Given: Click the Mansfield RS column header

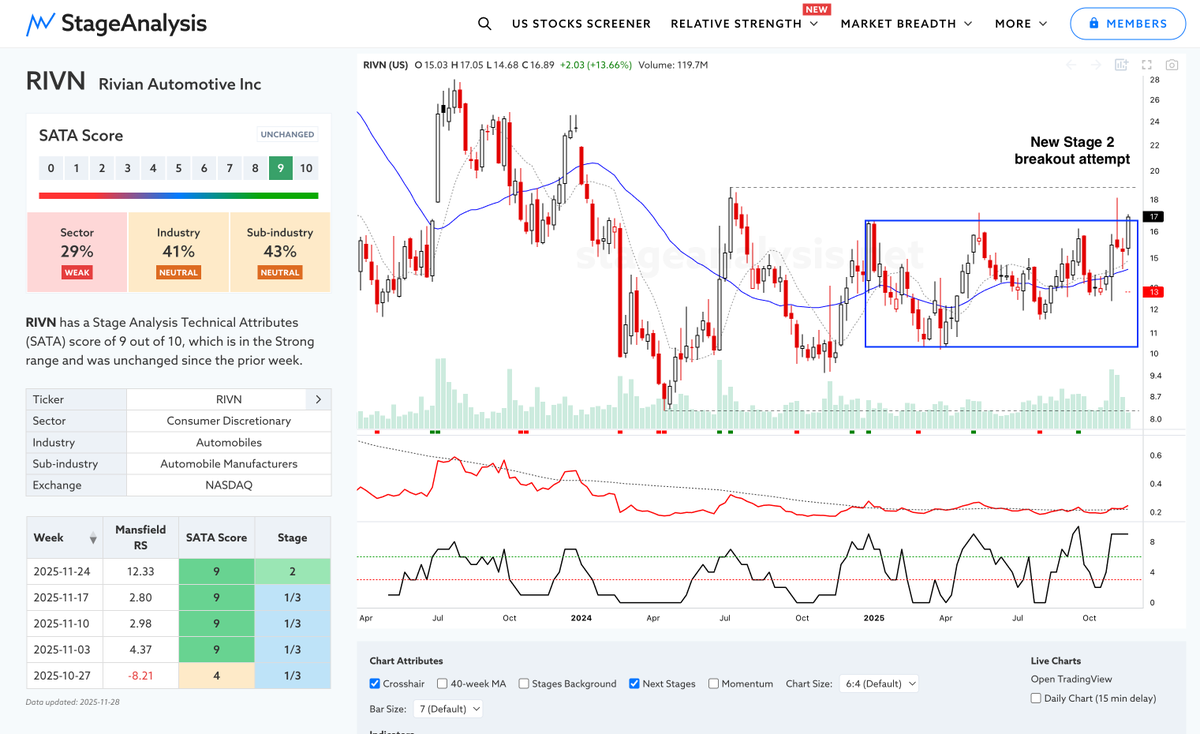Looking at the screenshot, I should click(x=141, y=537).
